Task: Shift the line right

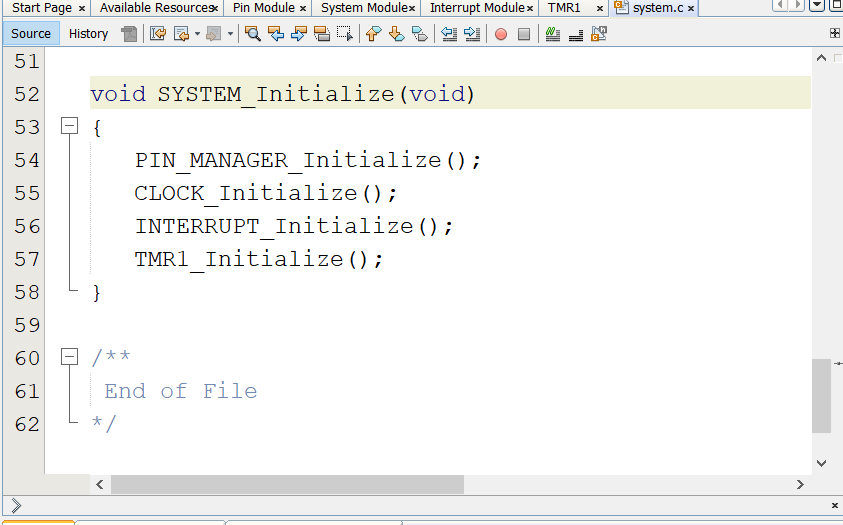Action: pos(471,34)
